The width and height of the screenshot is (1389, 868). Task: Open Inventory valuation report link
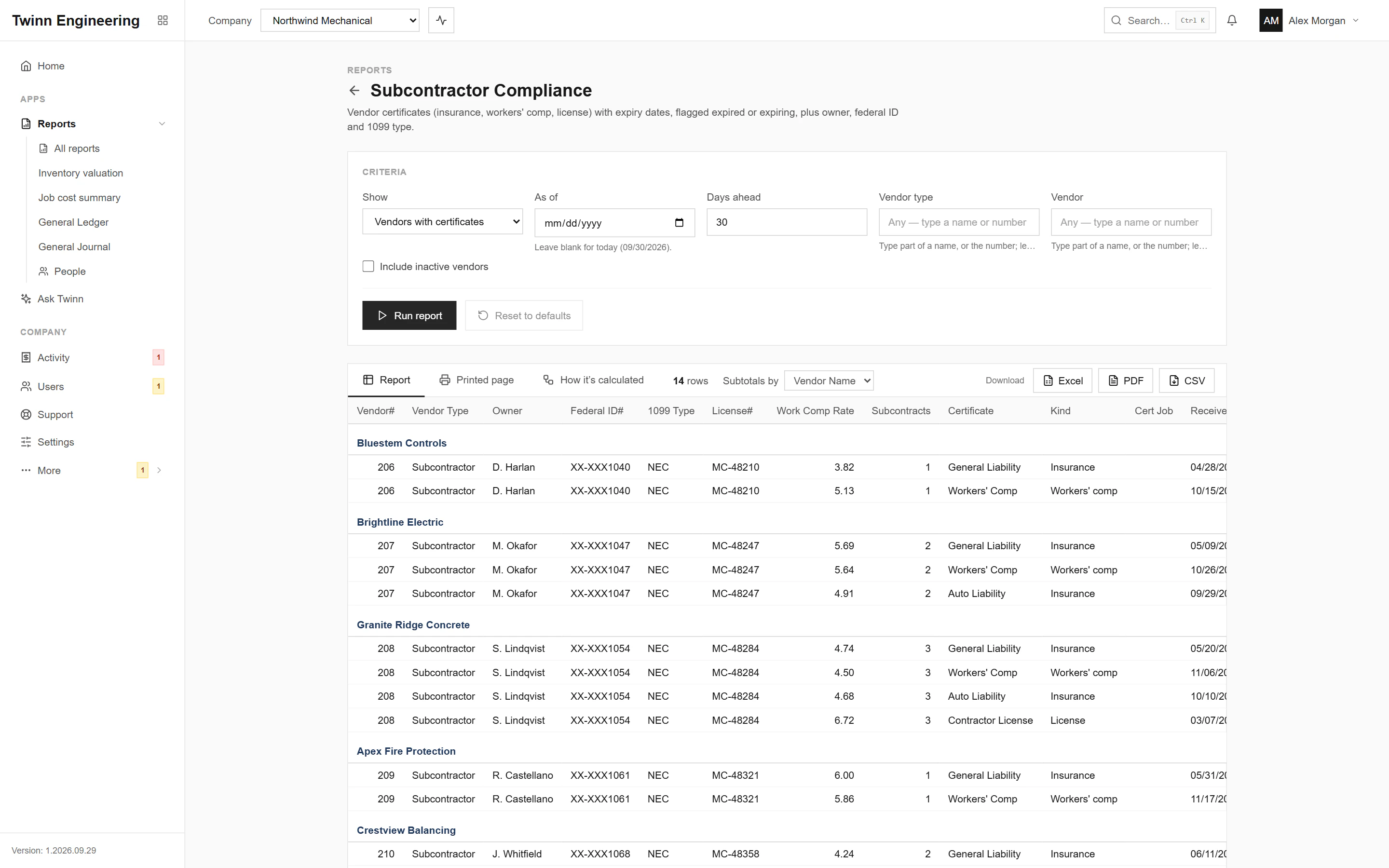[x=81, y=174]
